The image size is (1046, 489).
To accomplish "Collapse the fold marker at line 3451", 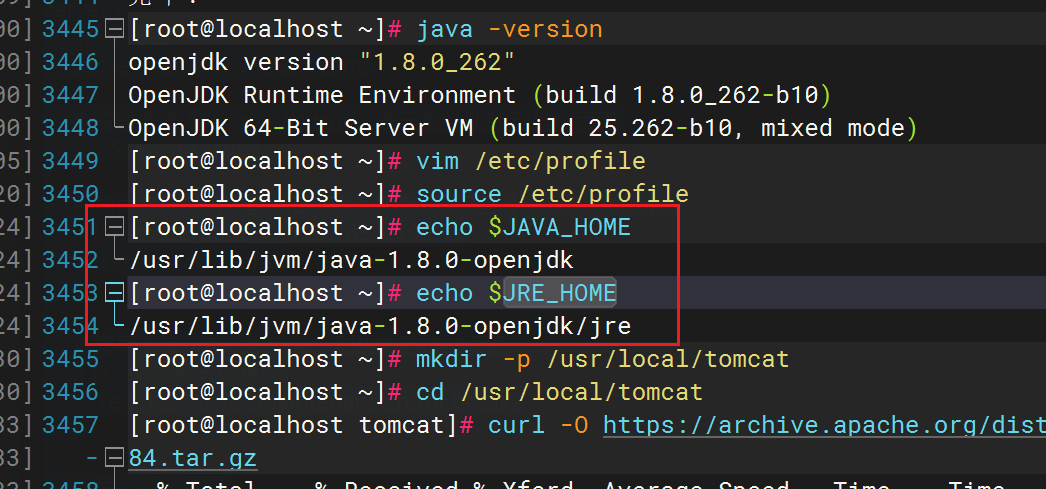I will click(115, 227).
